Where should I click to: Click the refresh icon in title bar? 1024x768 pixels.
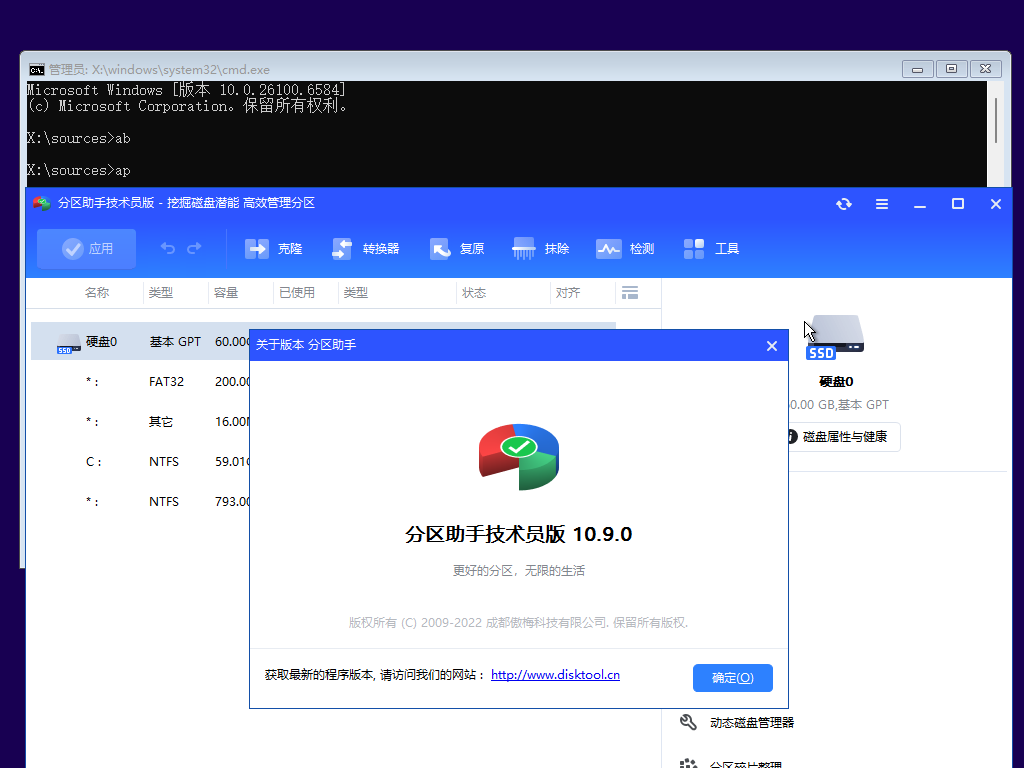844,204
